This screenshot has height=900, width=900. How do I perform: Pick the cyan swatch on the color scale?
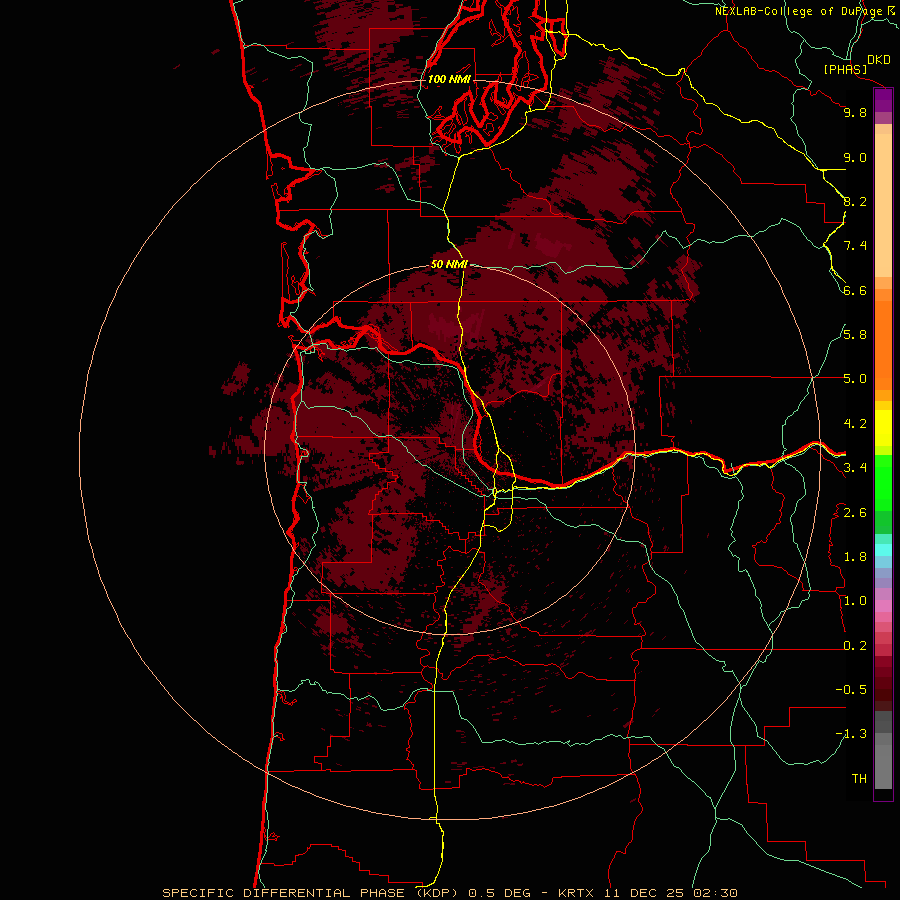pos(883,550)
